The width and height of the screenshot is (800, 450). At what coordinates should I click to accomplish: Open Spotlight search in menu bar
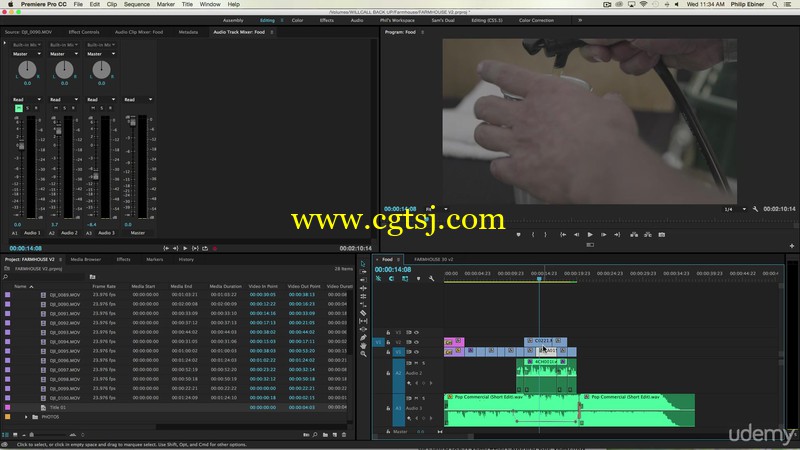point(775,4)
